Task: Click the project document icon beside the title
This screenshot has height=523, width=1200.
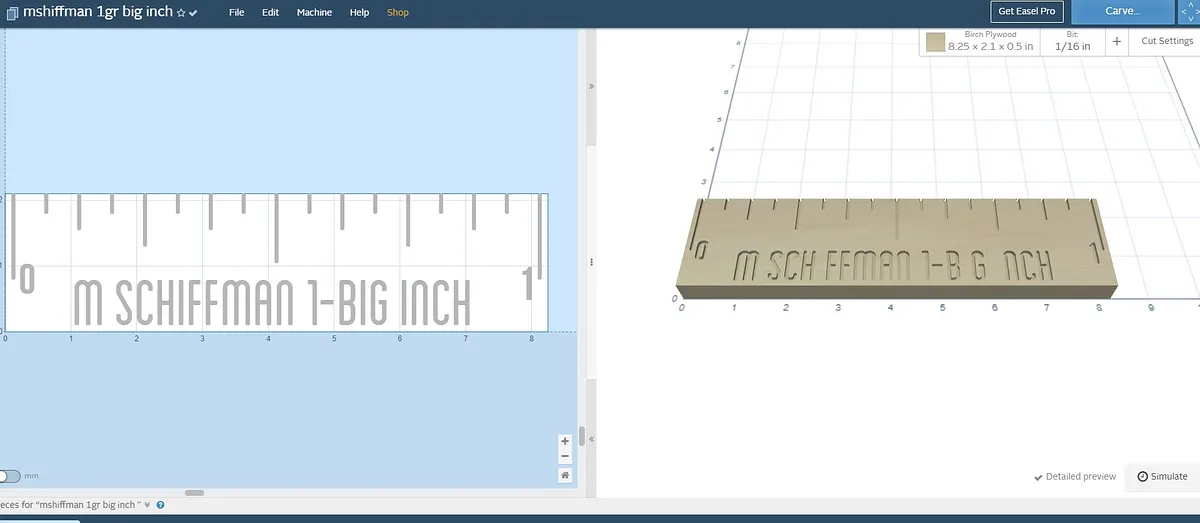Action: (x=10, y=12)
